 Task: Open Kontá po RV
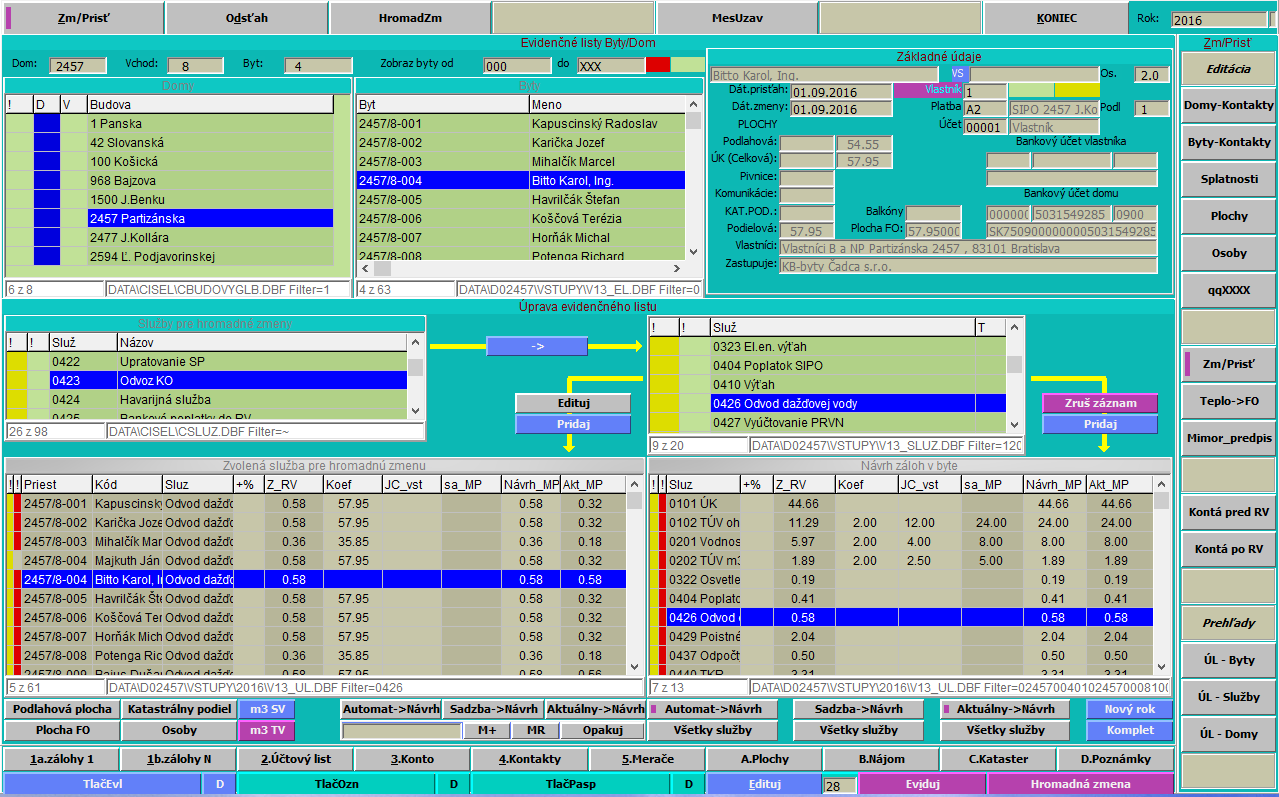(1228, 549)
